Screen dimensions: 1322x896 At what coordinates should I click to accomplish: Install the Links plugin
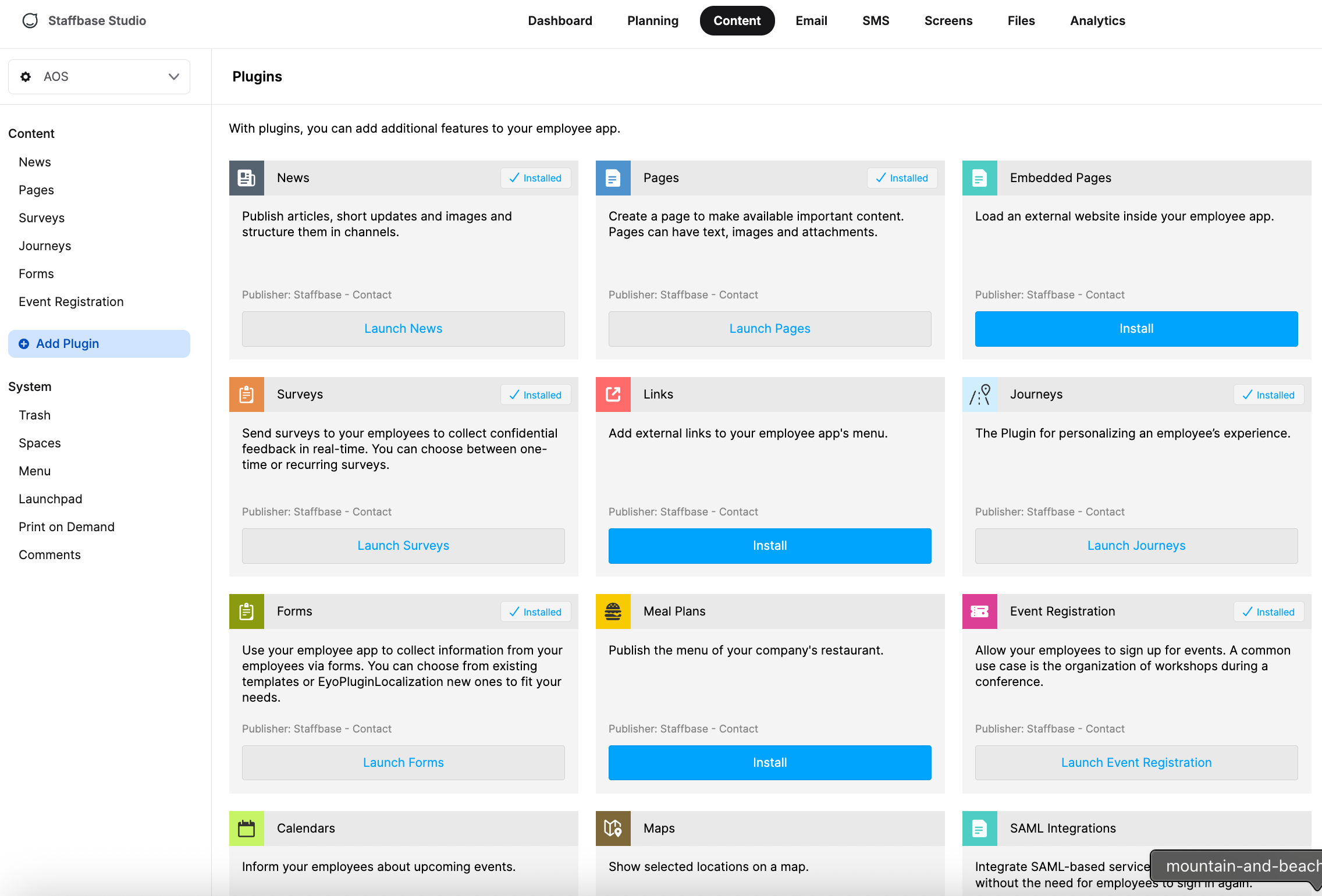tap(770, 546)
